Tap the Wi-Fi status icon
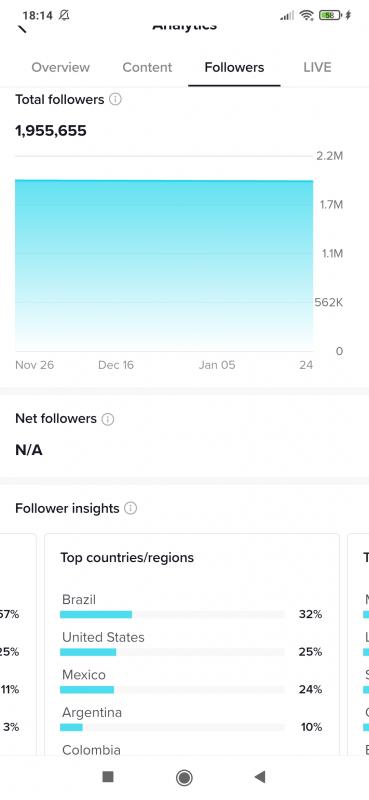The width and height of the screenshot is (369, 800). point(306,15)
